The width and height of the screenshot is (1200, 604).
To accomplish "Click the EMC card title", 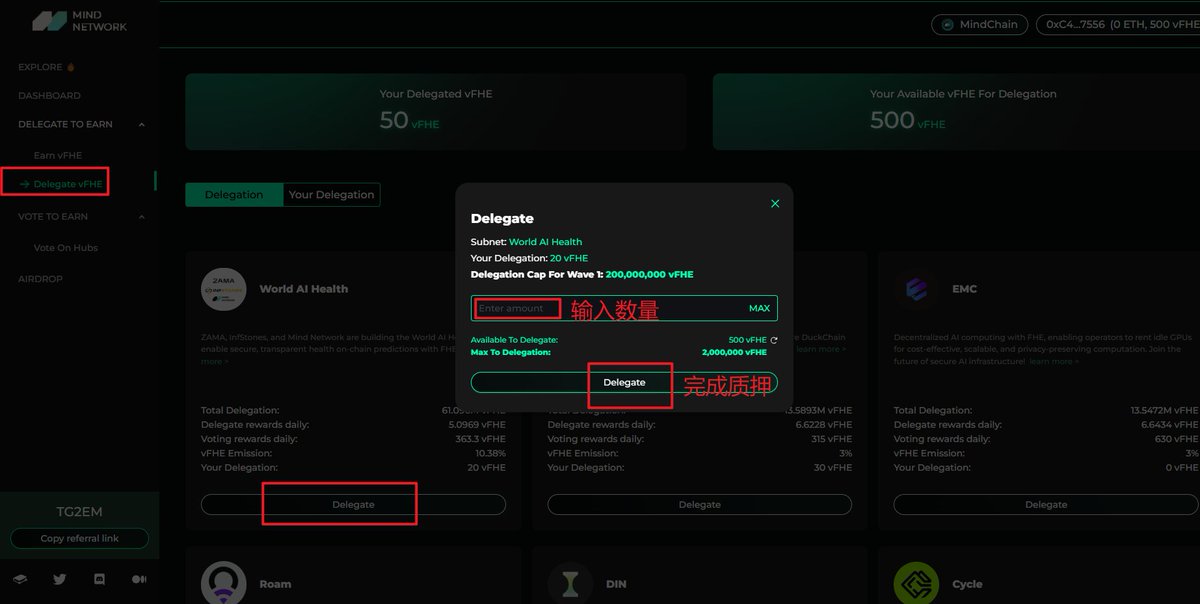I will pyautogui.click(x=965, y=289).
